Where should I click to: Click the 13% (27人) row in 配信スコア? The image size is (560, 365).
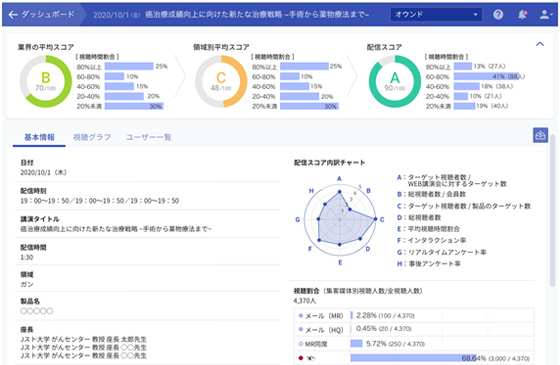point(466,66)
